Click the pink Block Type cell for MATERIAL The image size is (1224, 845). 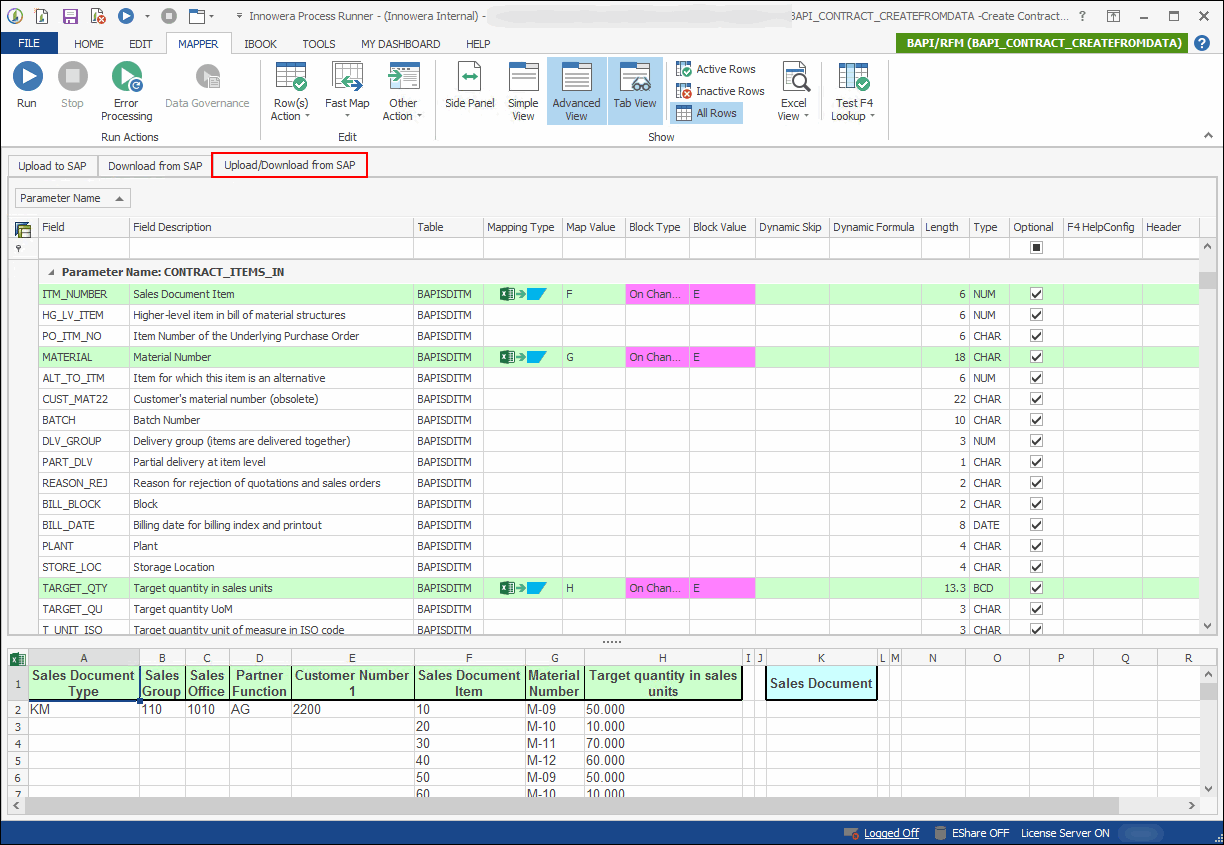coord(657,357)
